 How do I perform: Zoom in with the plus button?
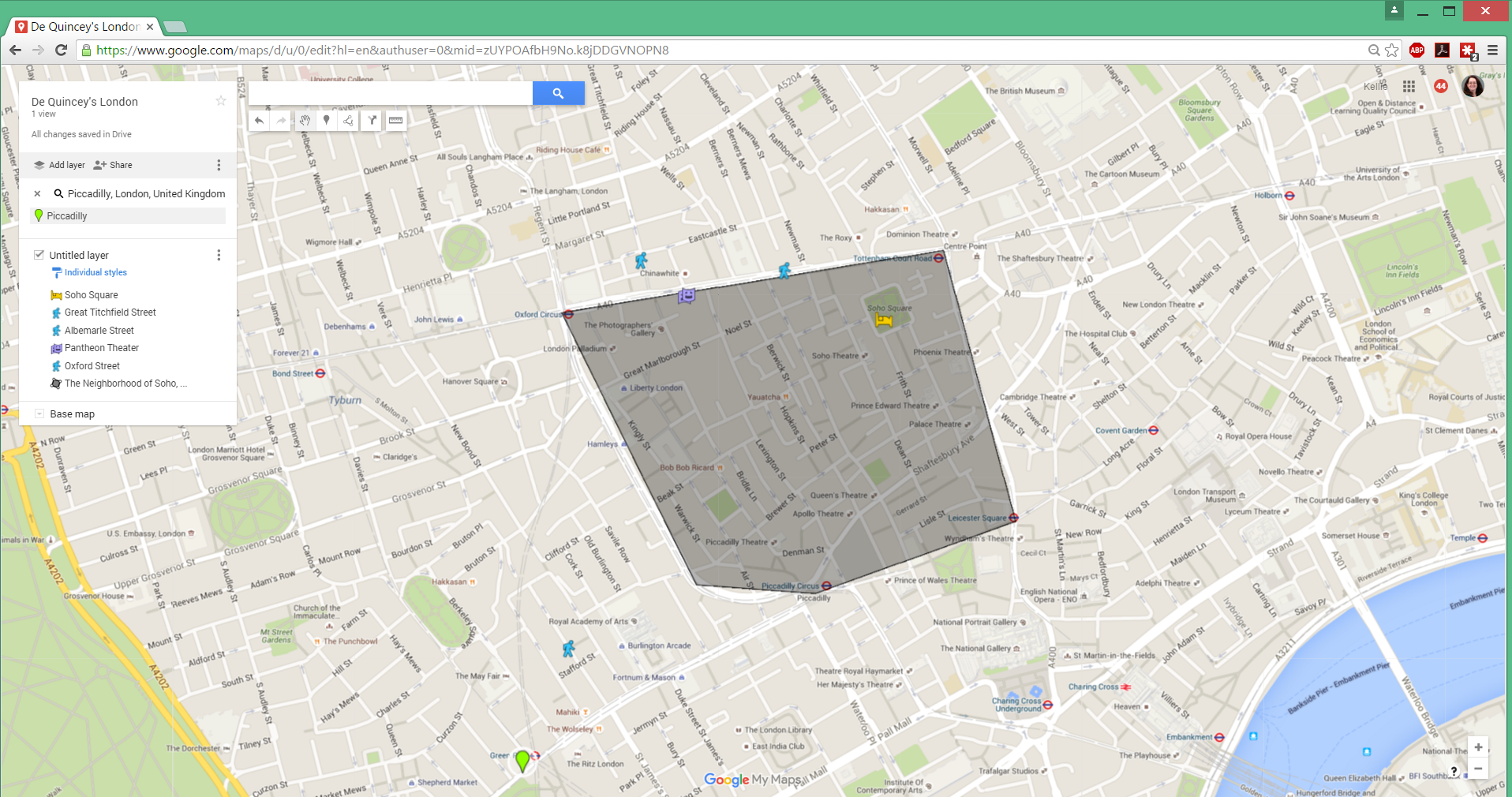[x=1477, y=747]
